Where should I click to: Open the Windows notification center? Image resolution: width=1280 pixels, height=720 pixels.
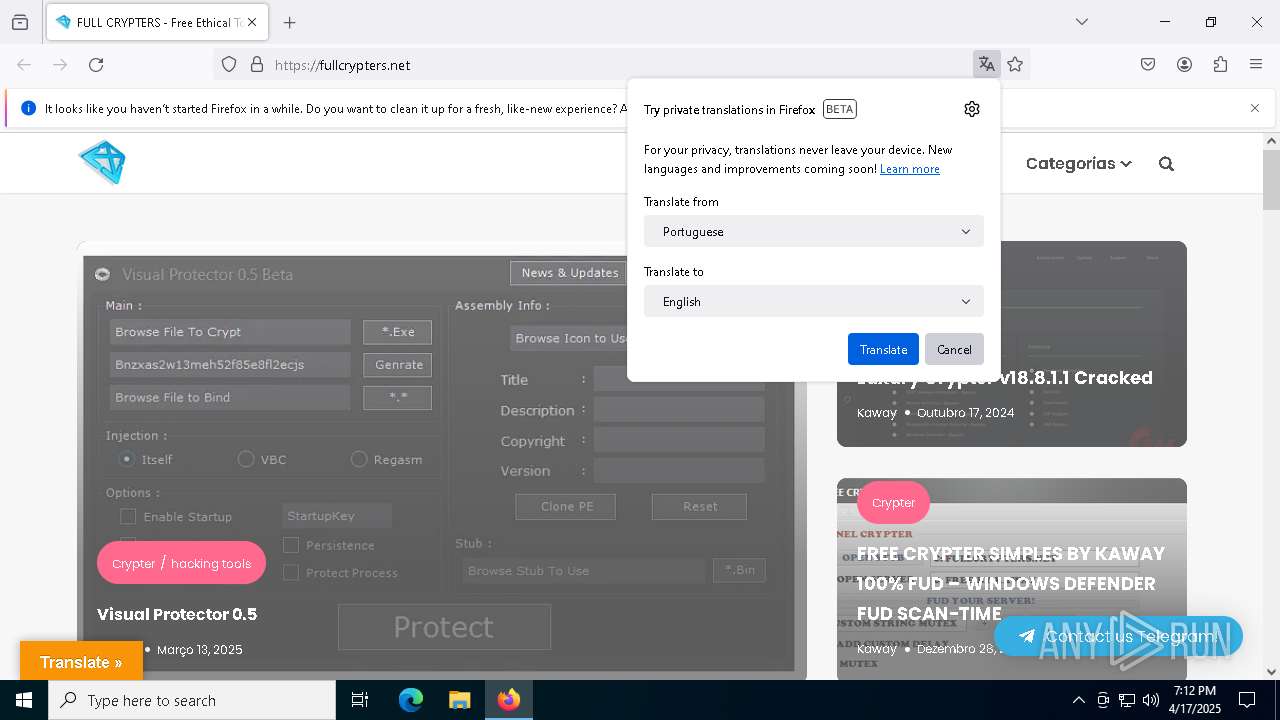pos(1247,700)
